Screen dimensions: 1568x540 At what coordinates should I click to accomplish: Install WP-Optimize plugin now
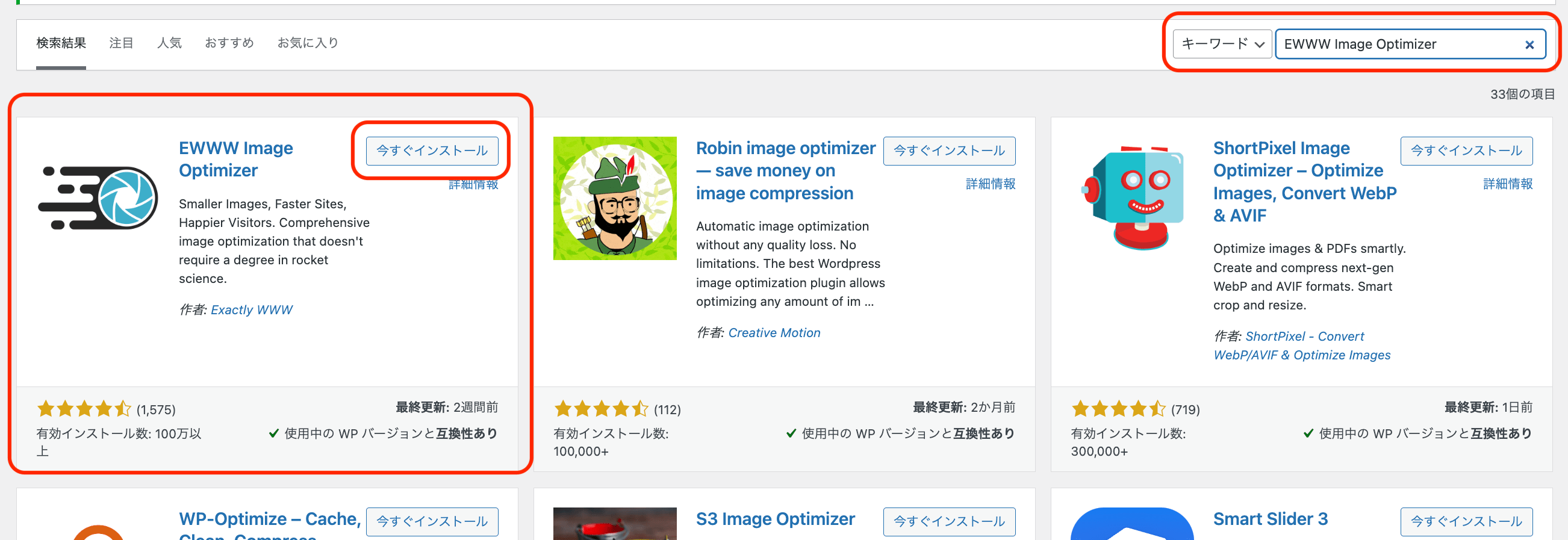pos(432,521)
